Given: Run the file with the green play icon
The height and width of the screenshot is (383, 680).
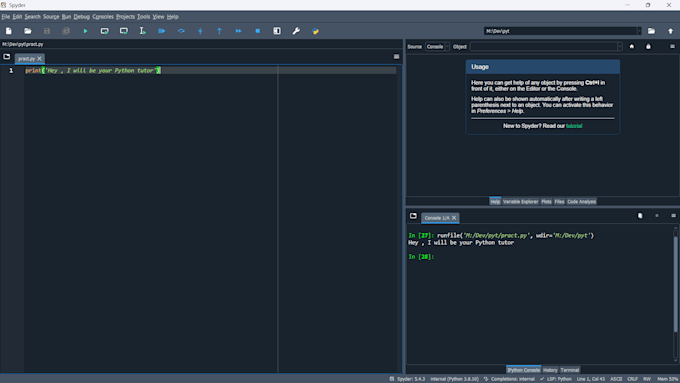Looking at the screenshot, I should point(85,31).
